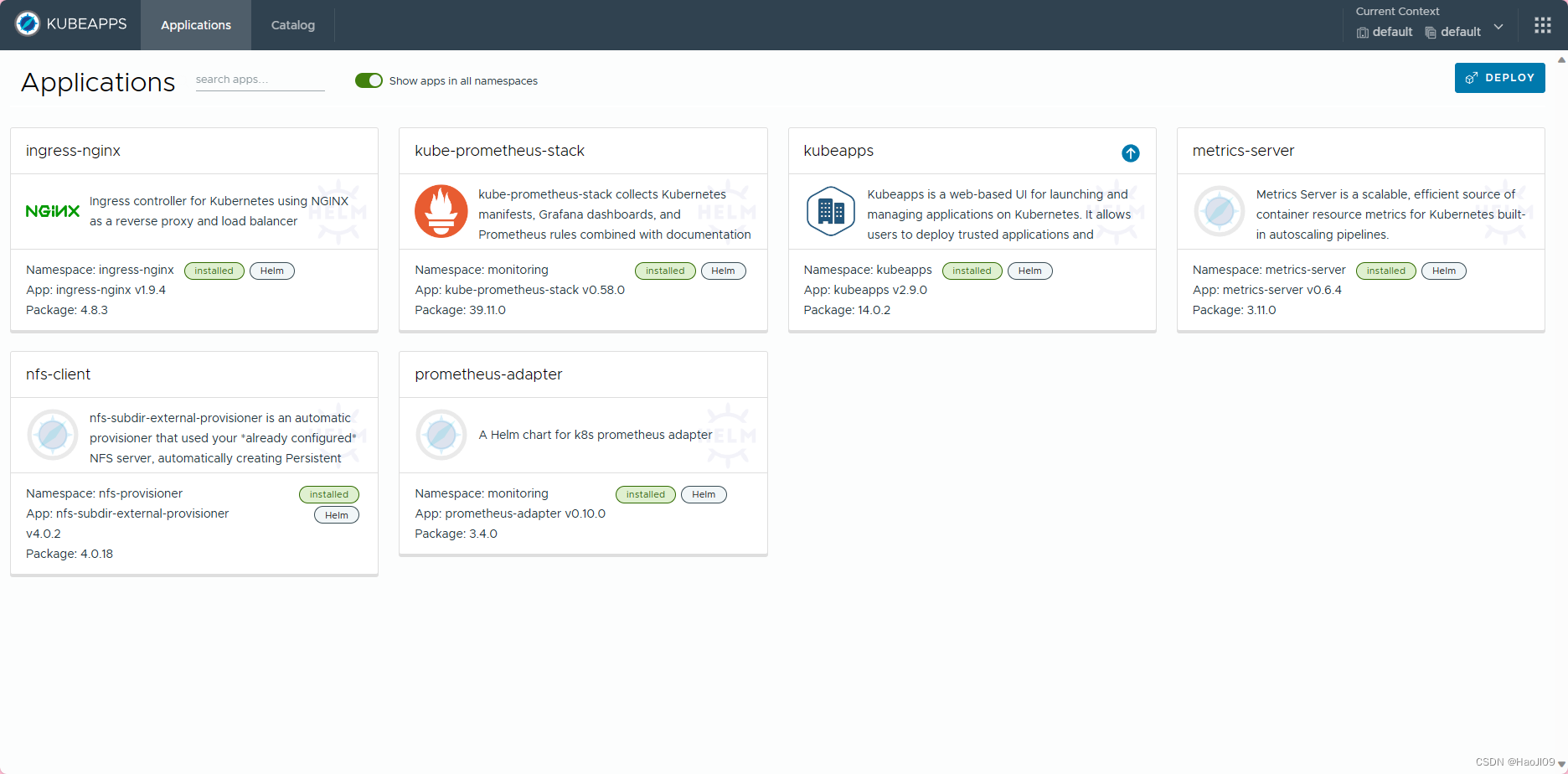
Task: Click the cluster icon next to first default
Action: [x=1363, y=33]
